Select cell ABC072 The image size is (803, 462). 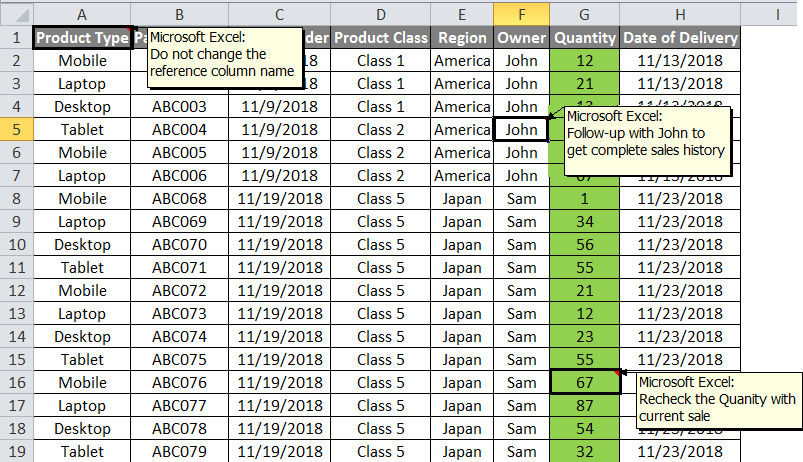point(179,290)
